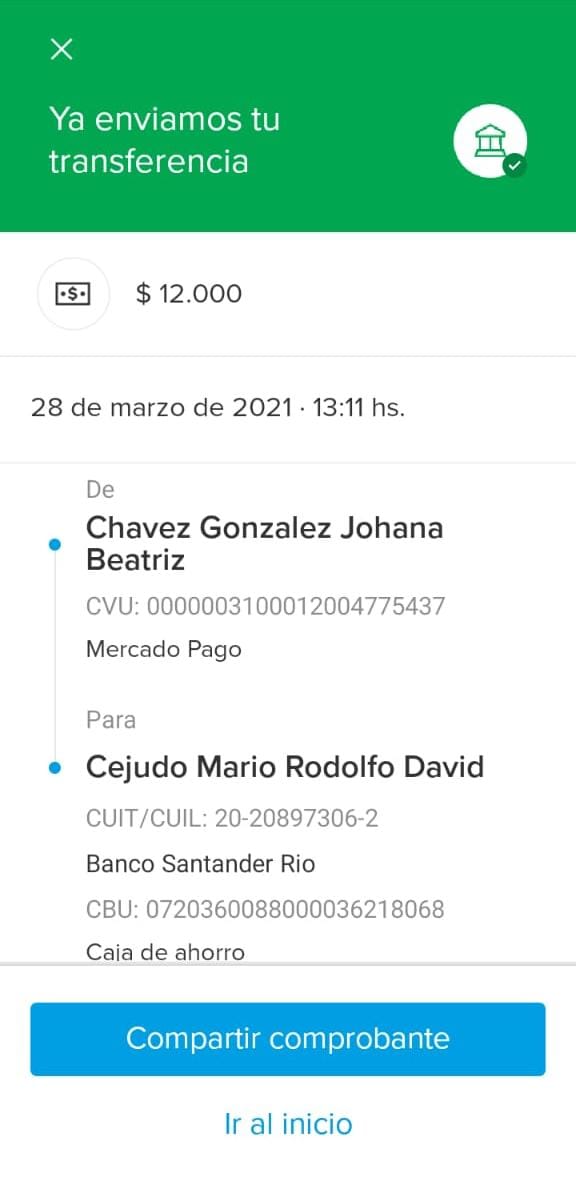The image size is (576, 1198).
Task: Tap the bank transfer success icon
Action: 490,141
